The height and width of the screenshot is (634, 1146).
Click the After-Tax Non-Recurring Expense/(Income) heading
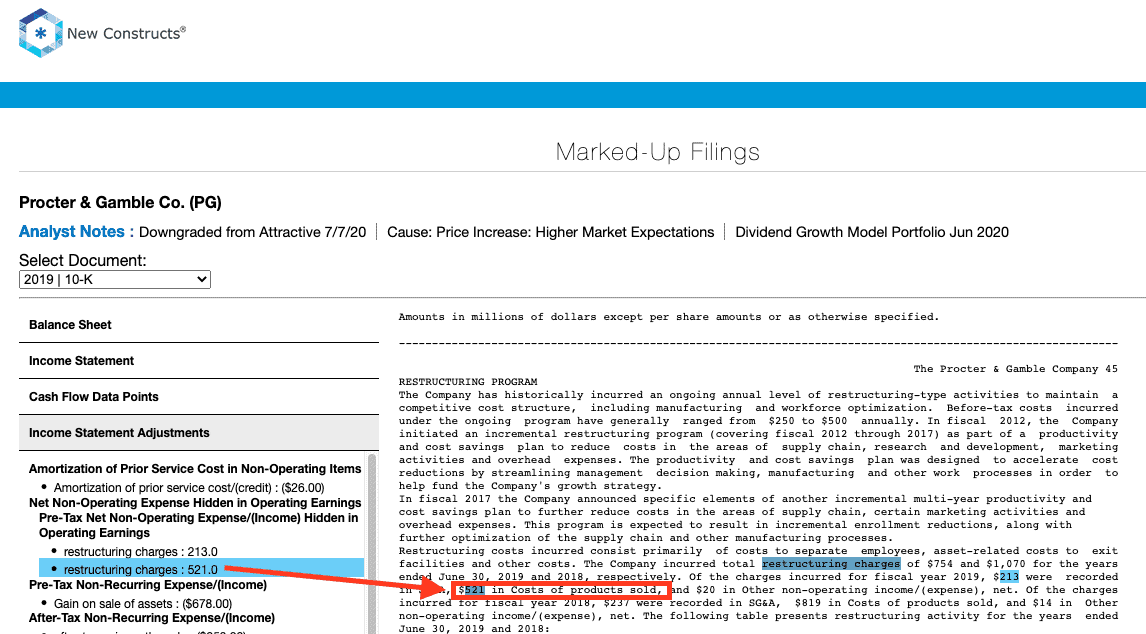point(151,618)
